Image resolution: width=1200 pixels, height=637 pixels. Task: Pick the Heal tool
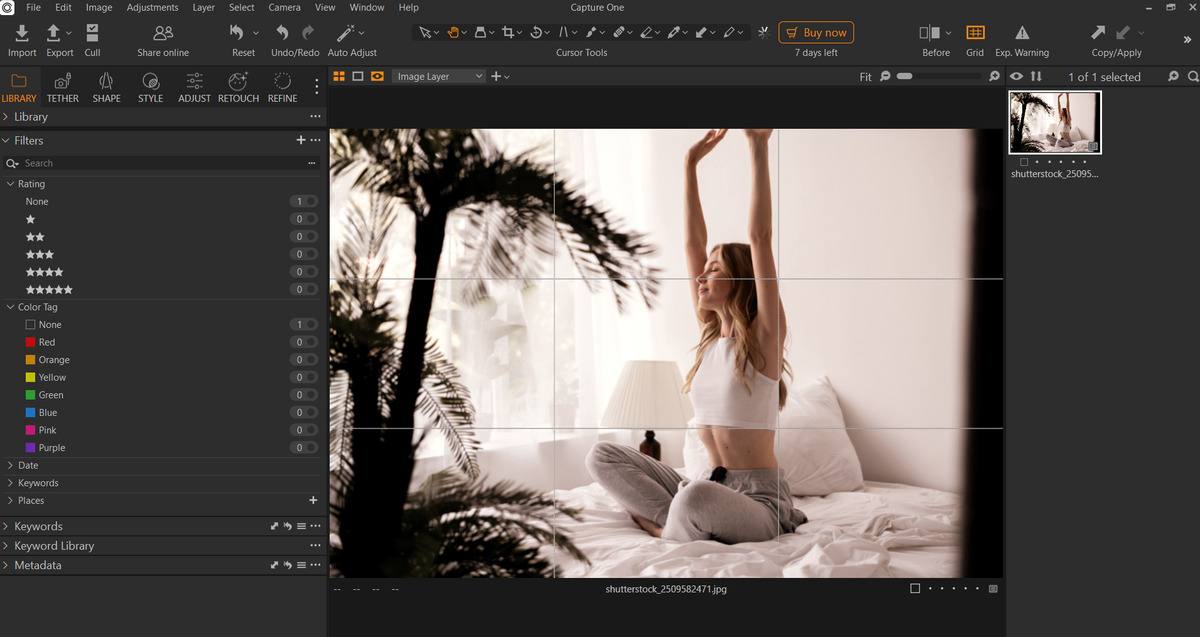(620, 32)
